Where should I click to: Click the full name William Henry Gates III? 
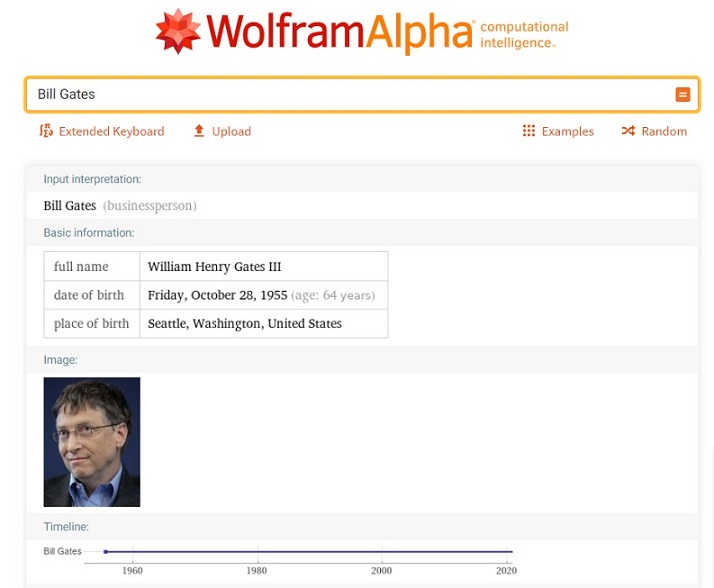point(214,267)
